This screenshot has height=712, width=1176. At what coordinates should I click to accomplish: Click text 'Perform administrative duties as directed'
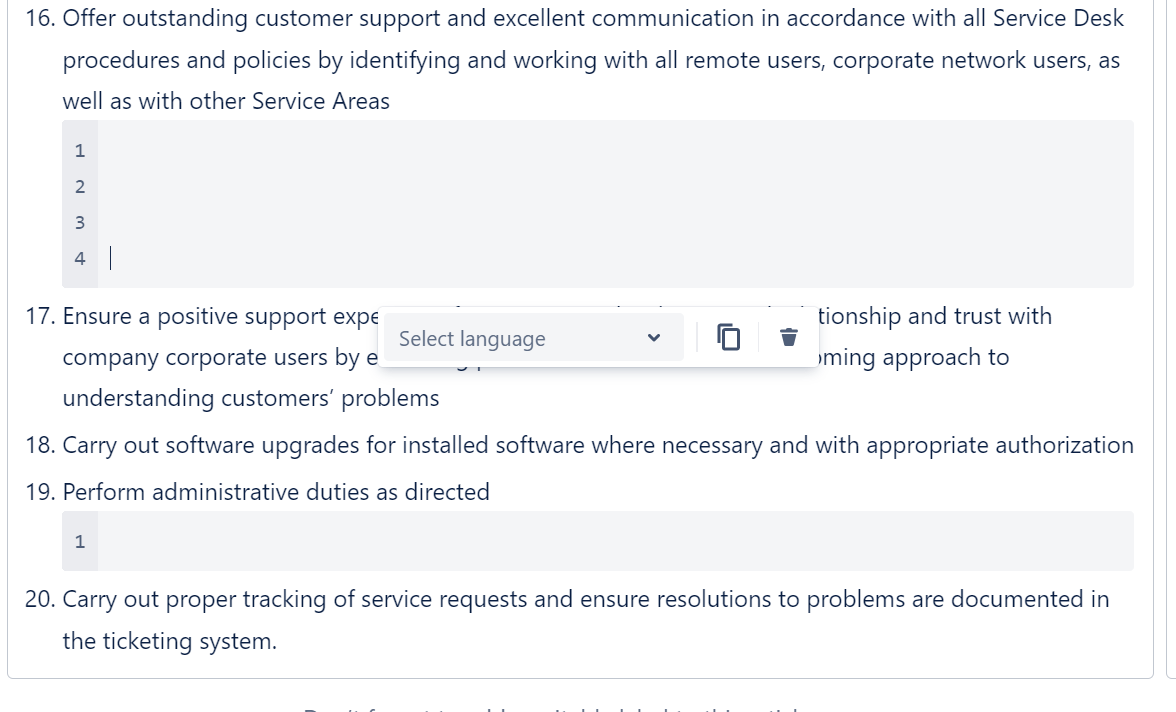pos(276,492)
